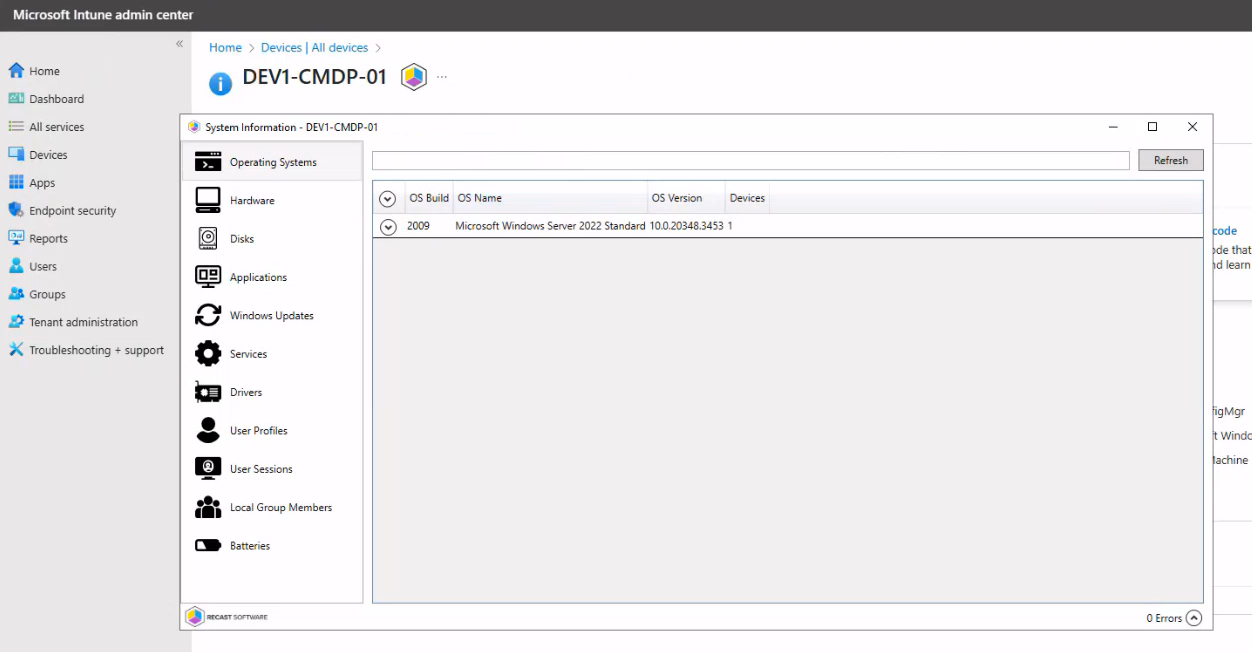Viewport: 1252px width, 652px height.
Task: Click the search filter input field
Action: 751,160
